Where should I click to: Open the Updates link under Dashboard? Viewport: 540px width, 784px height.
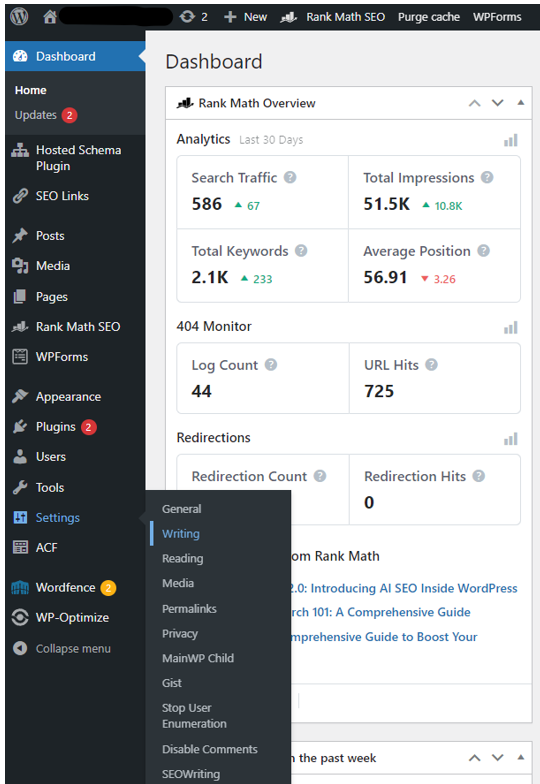point(36,115)
